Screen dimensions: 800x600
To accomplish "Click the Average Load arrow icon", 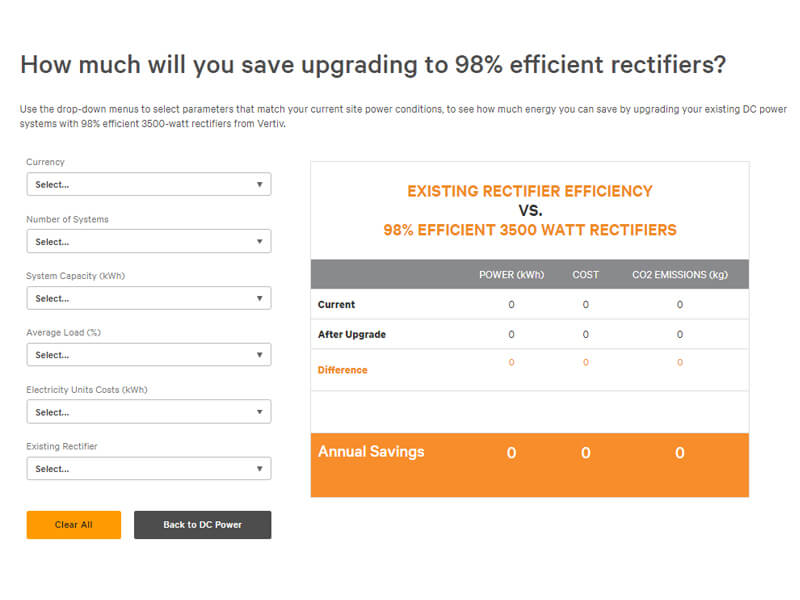I will (260, 355).
